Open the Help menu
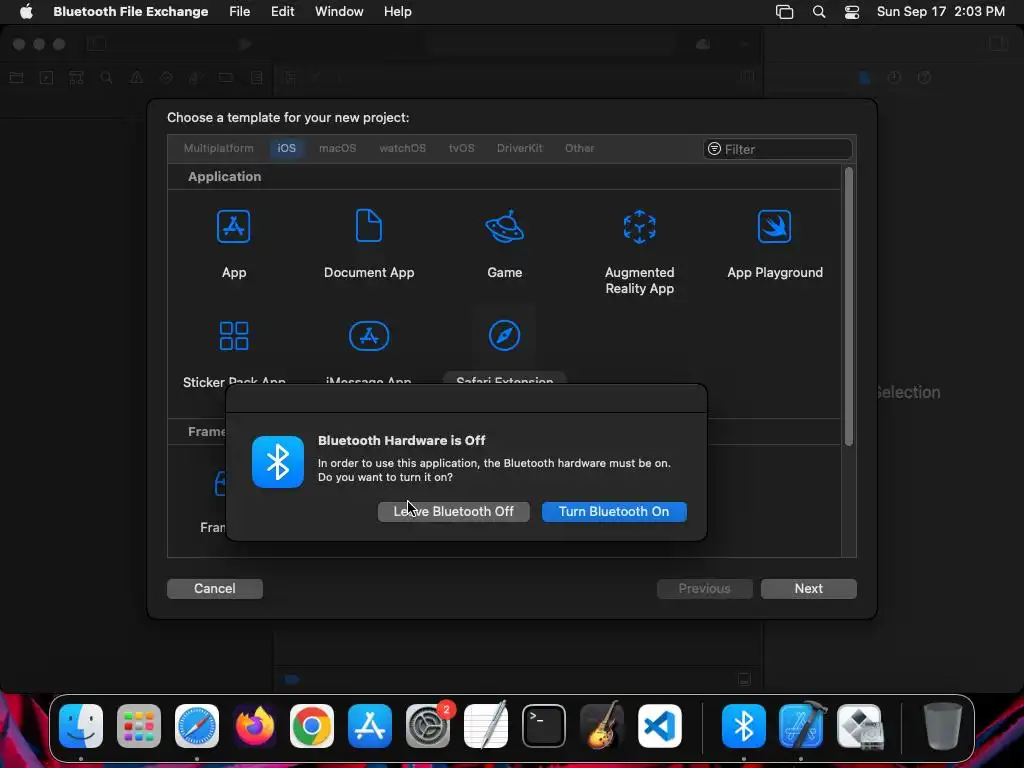This screenshot has width=1024, height=768. [x=398, y=12]
